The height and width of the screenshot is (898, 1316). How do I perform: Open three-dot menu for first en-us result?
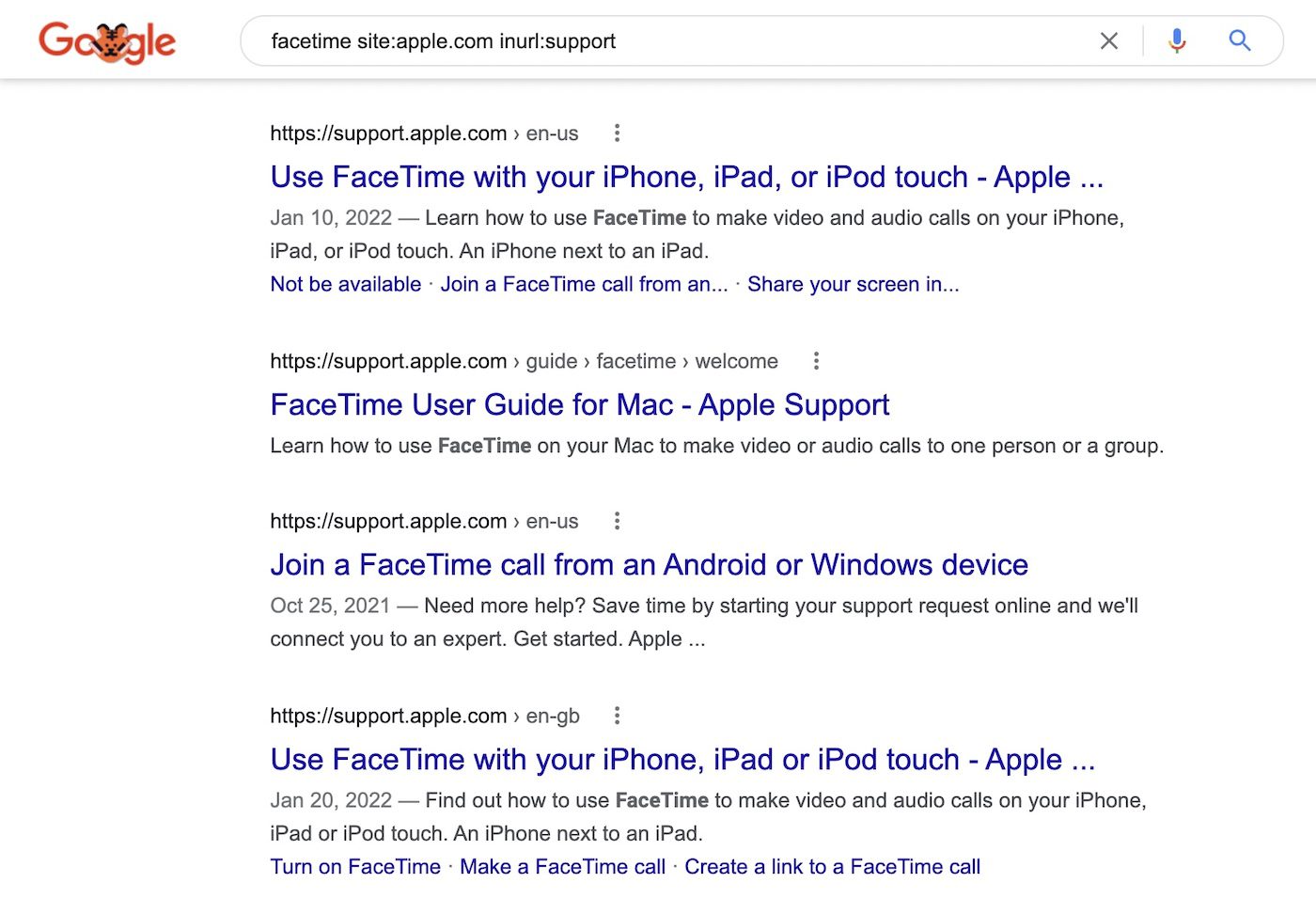(x=617, y=134)
